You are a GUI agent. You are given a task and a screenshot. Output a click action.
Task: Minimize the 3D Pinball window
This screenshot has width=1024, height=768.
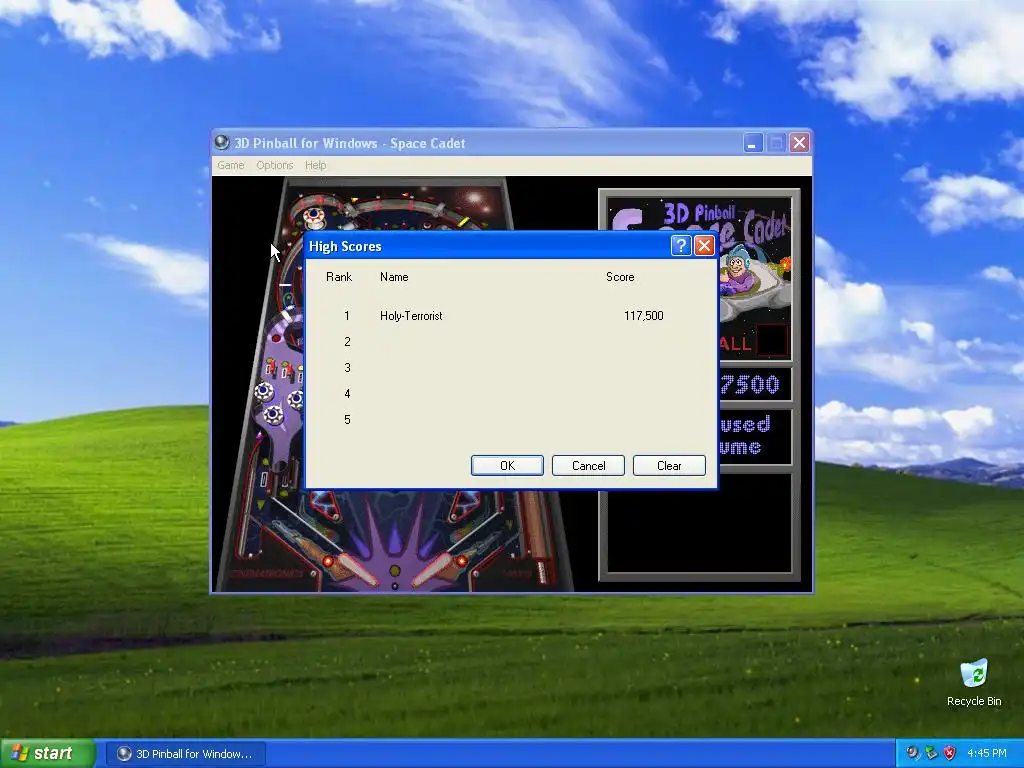[x=753, y=143]
